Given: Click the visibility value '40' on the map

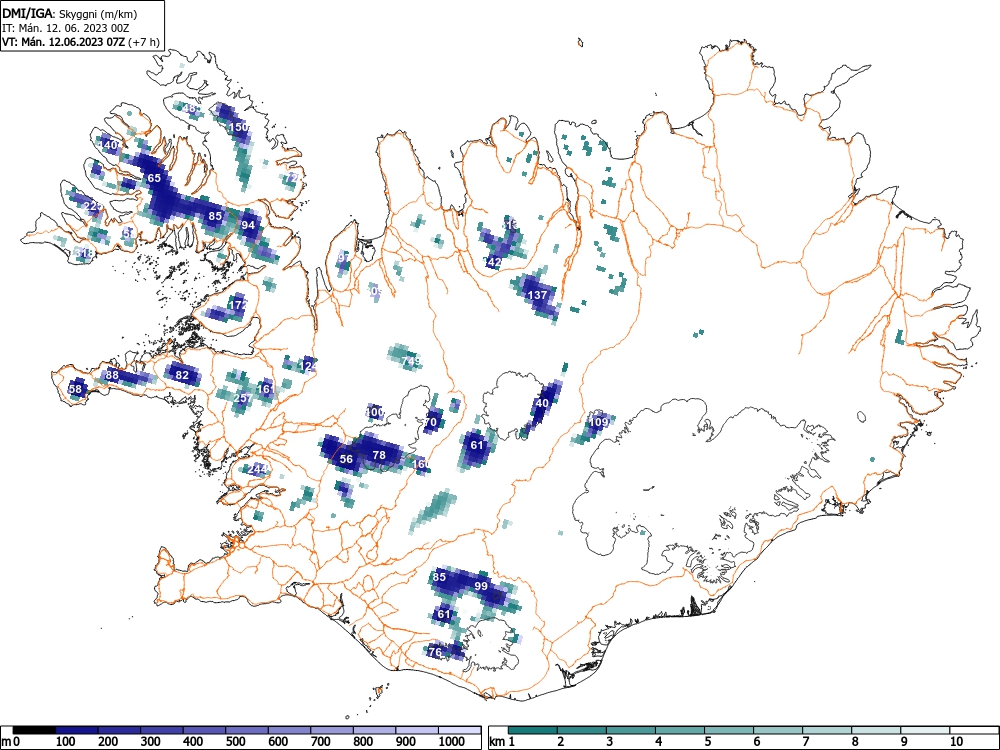Looking at the screenshot, I should tap(542, 403).
